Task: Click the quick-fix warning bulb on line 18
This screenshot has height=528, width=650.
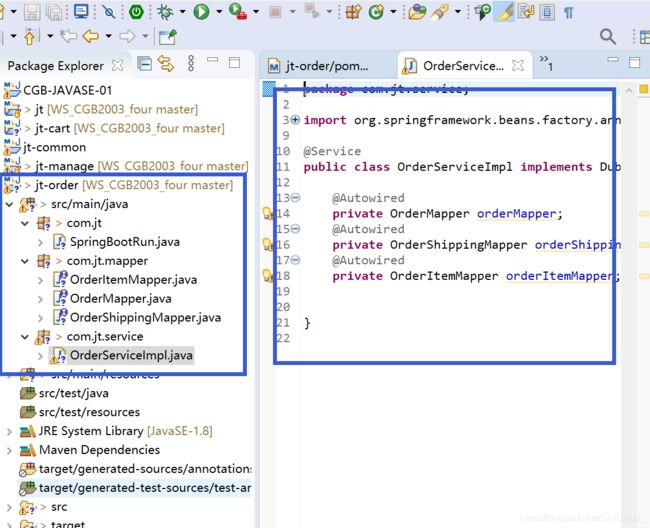Action: (x=268, y=276)
